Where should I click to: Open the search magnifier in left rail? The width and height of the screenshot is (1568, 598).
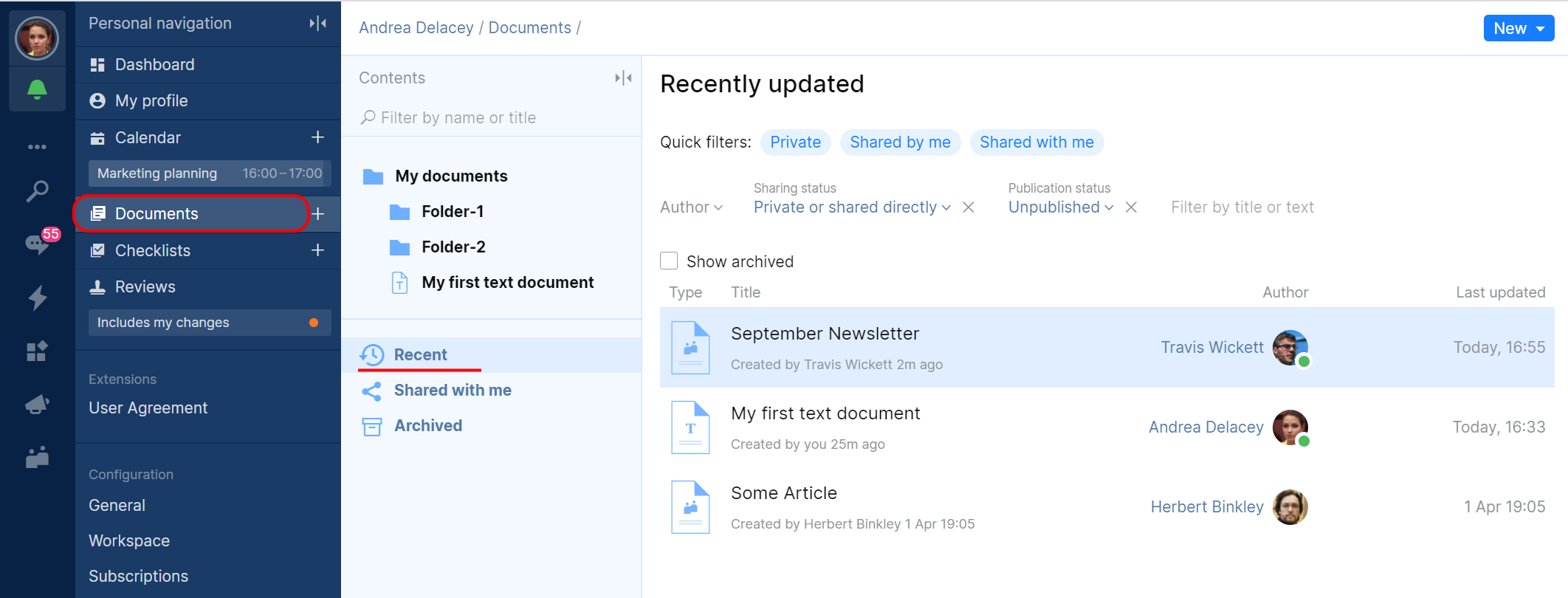pyautogui.click(x=37, y=191)
